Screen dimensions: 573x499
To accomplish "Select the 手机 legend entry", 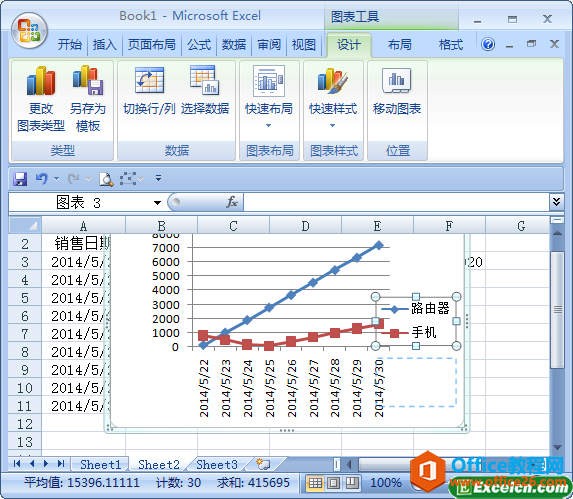I will tap(409, 332).
